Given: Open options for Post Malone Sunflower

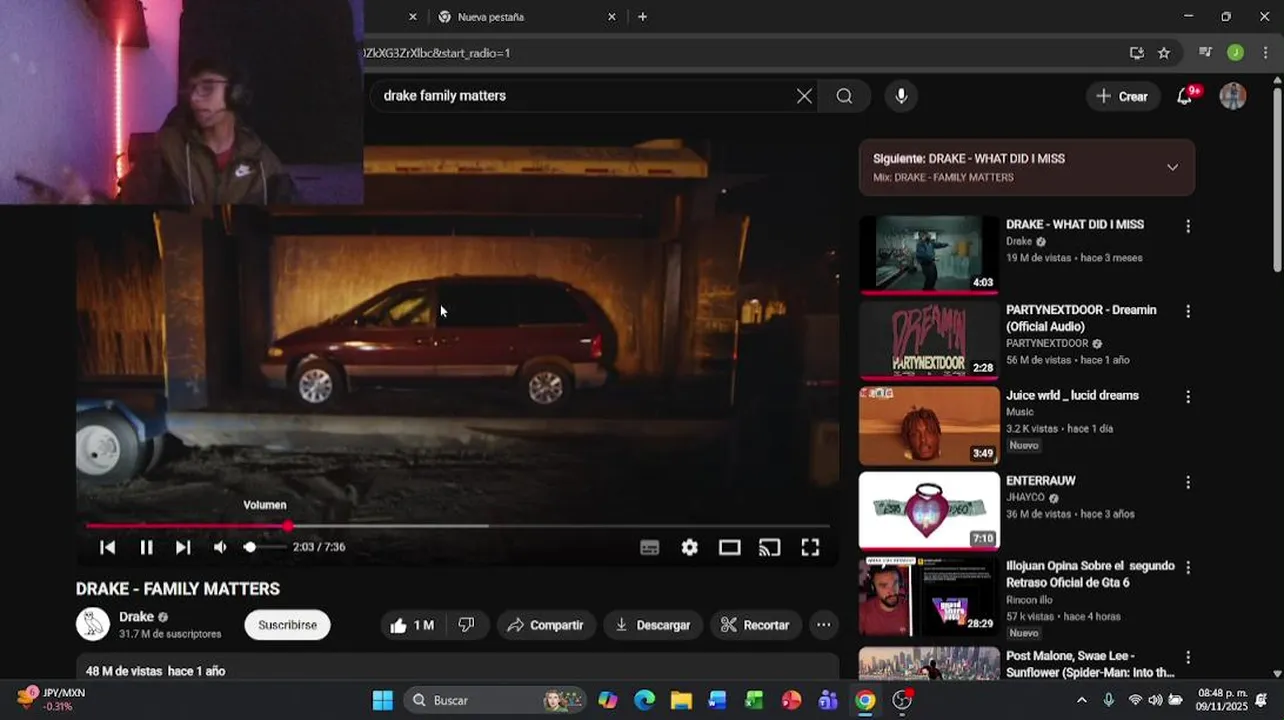Looking at the screenshot, I should [1188, 658].
